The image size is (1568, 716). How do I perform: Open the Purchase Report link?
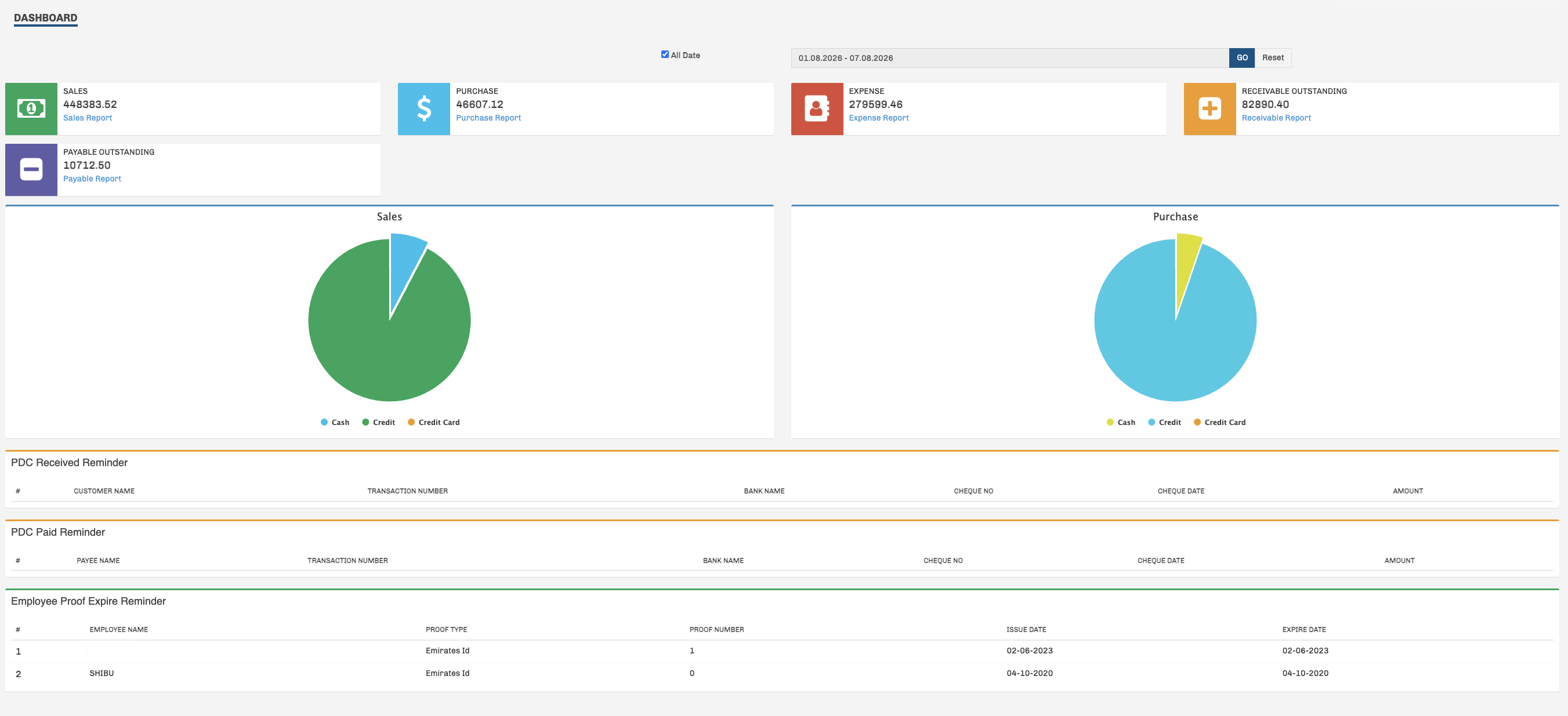488,118
